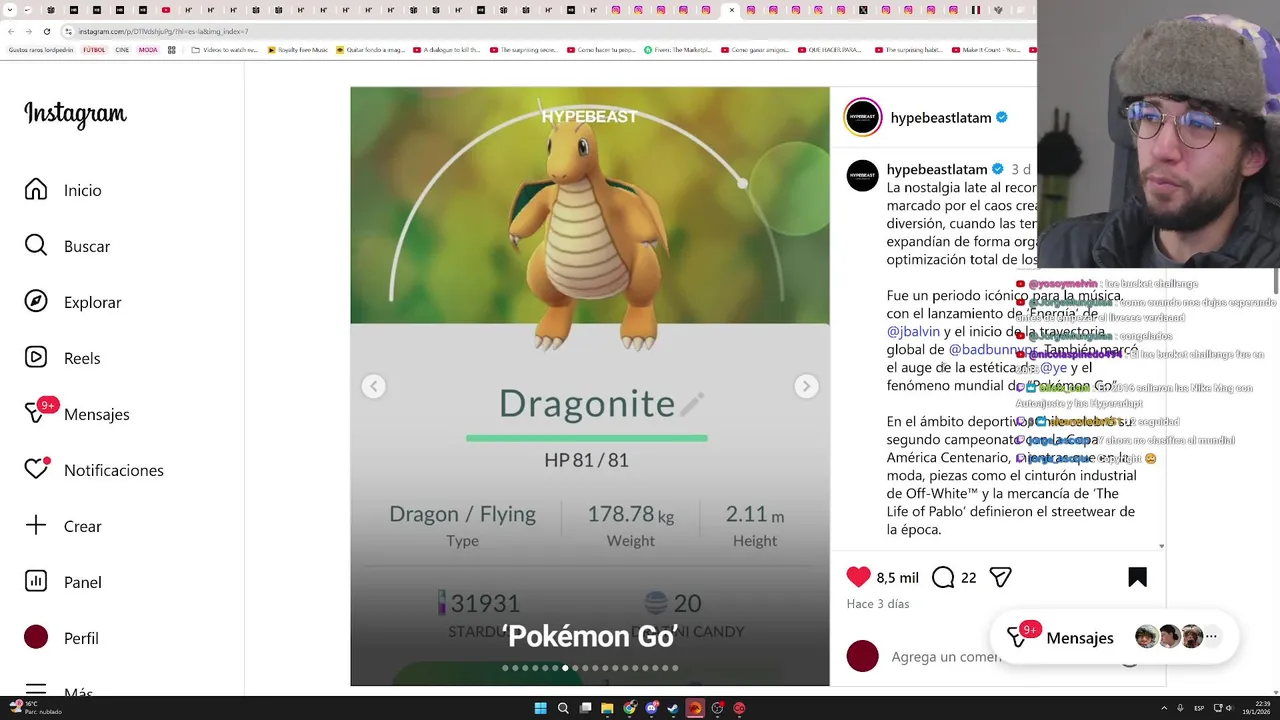Open Buscar search in the sidebar

click(67, 246)
